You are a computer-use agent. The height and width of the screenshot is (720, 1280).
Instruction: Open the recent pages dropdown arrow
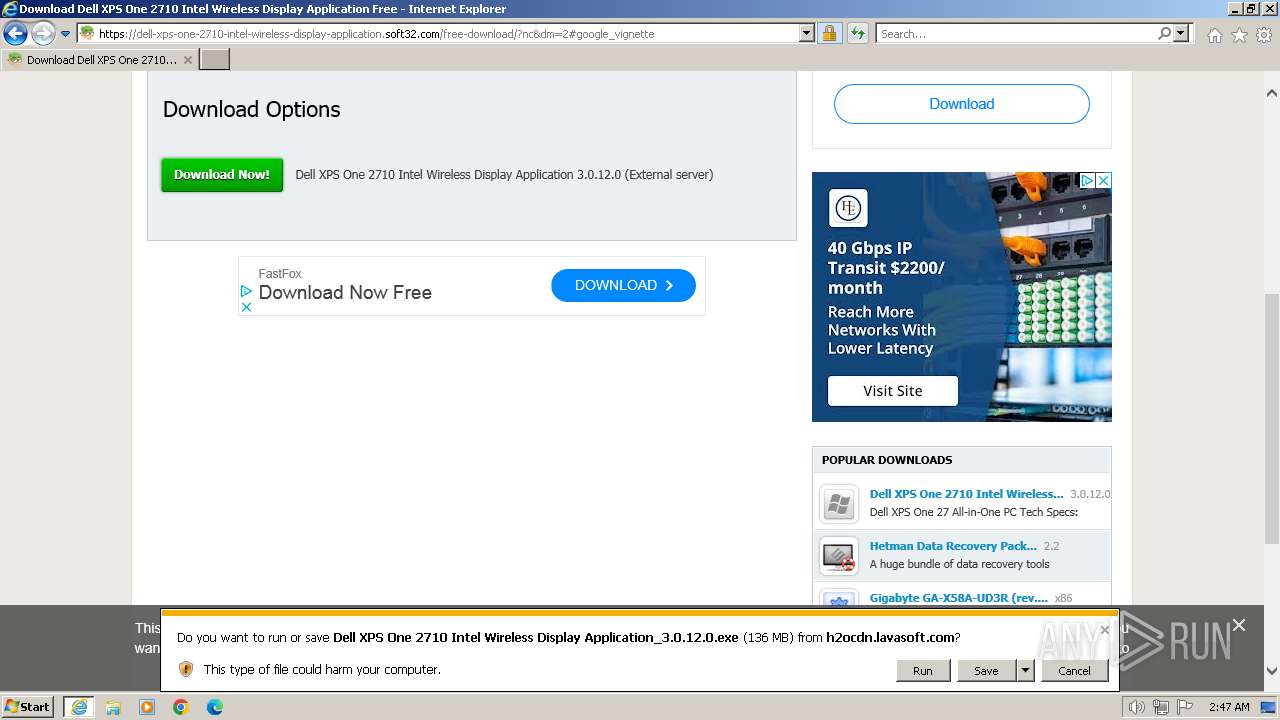pyautogui.click(x=66, y=34)
